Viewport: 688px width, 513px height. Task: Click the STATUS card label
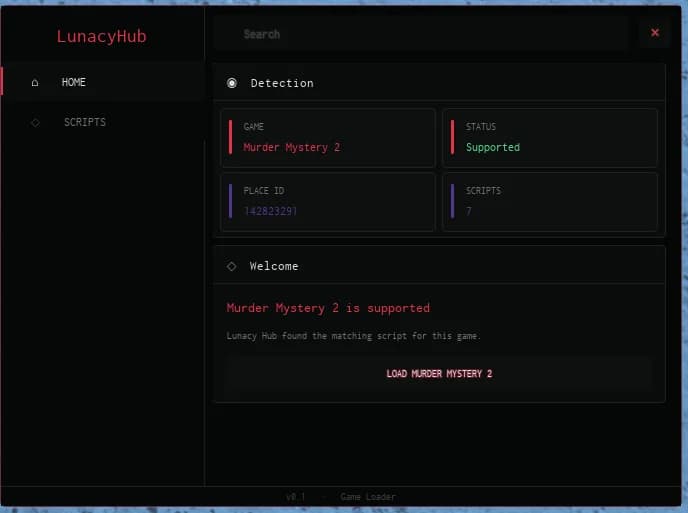coord(480,127)
